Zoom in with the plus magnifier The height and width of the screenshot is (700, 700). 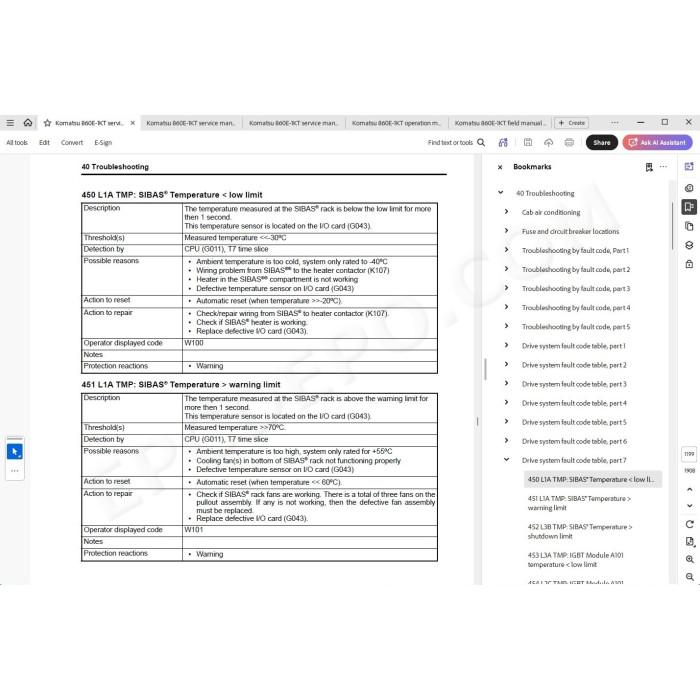[689, 559]
